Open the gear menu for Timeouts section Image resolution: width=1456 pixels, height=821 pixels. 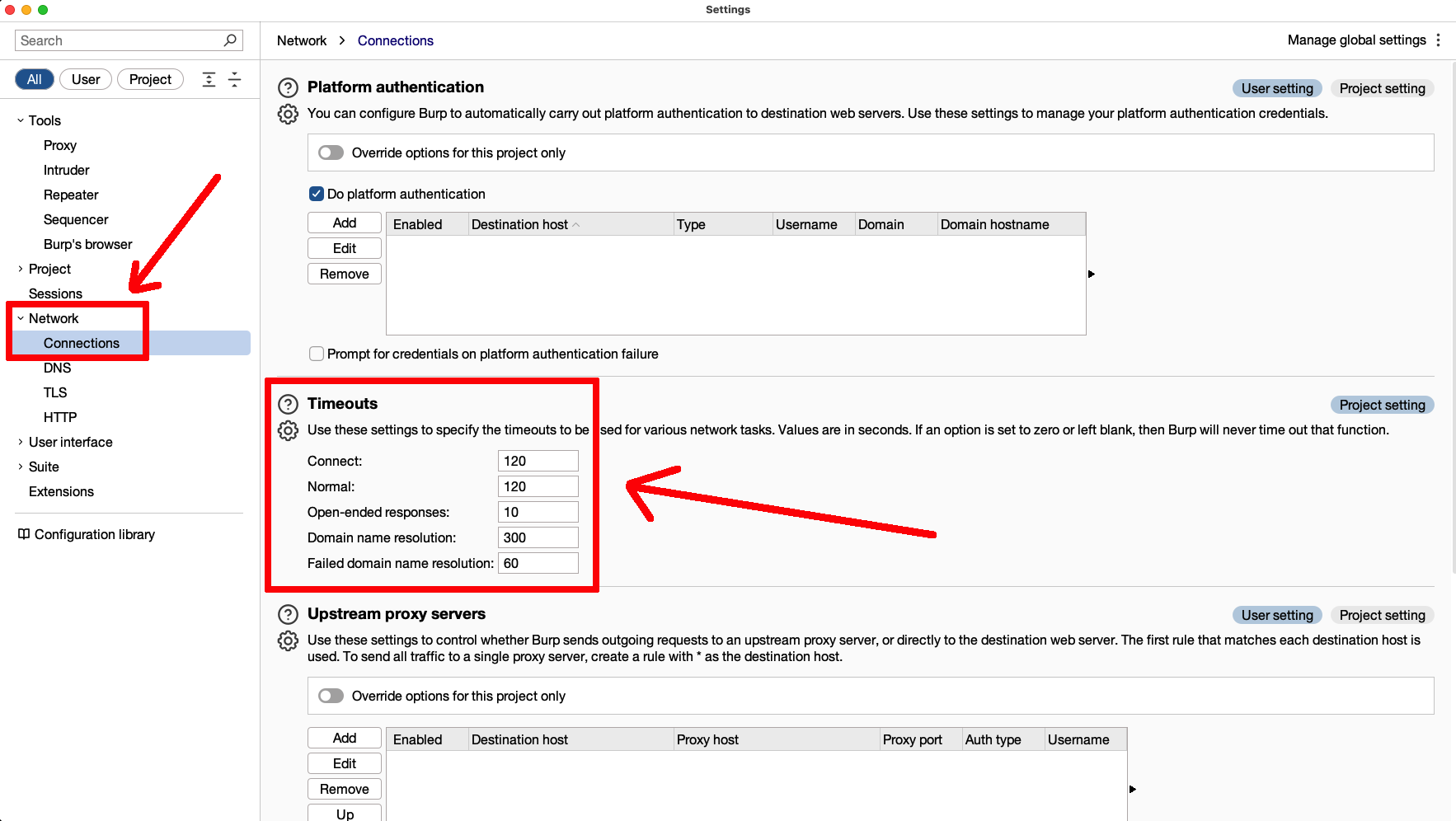pyautogui.click(x=288, y=430)
